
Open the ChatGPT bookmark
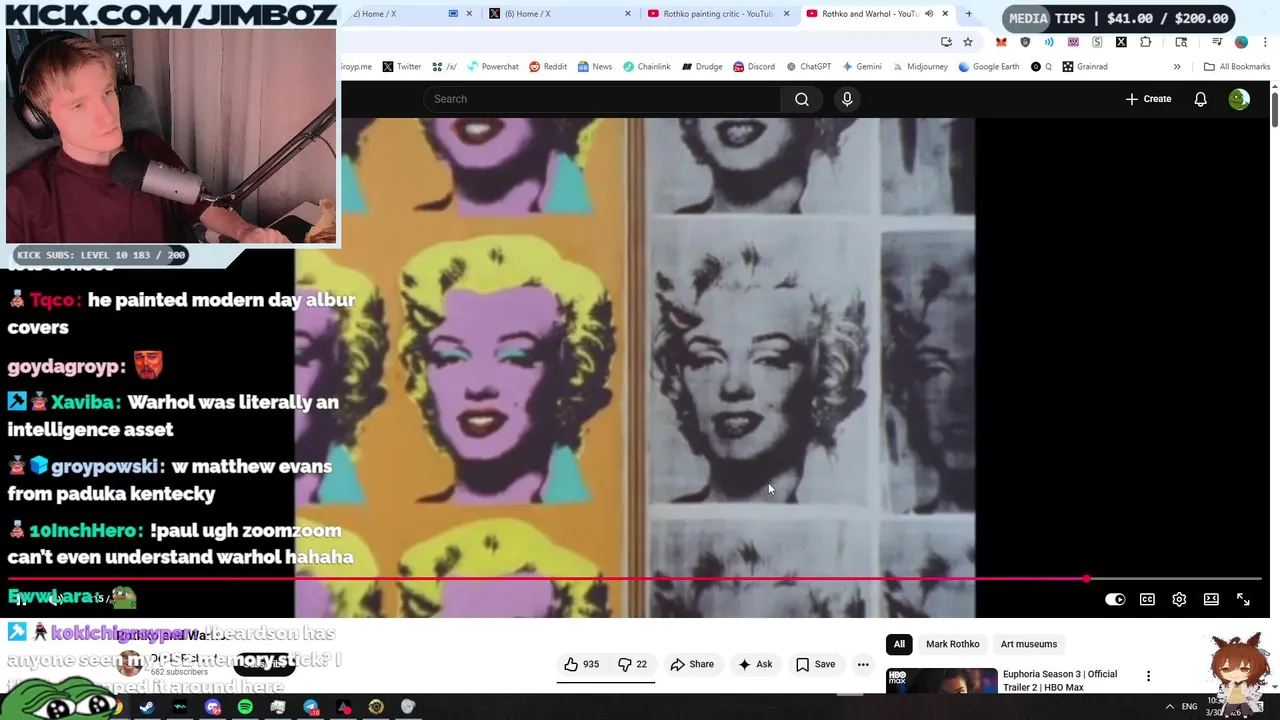(808, 67)
